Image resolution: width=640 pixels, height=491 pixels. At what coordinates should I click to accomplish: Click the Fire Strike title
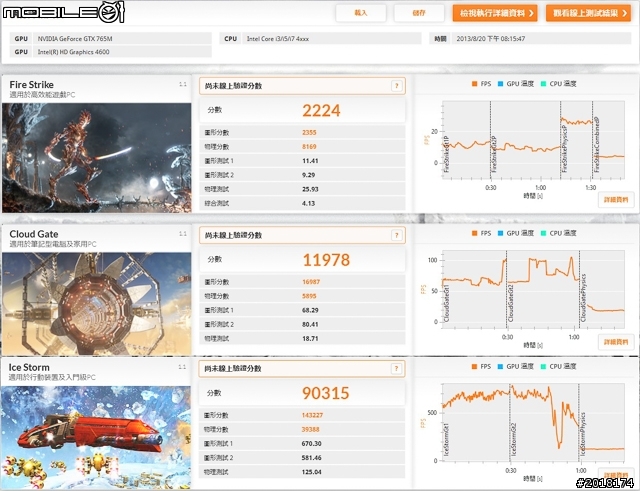(x=31, y=84)
